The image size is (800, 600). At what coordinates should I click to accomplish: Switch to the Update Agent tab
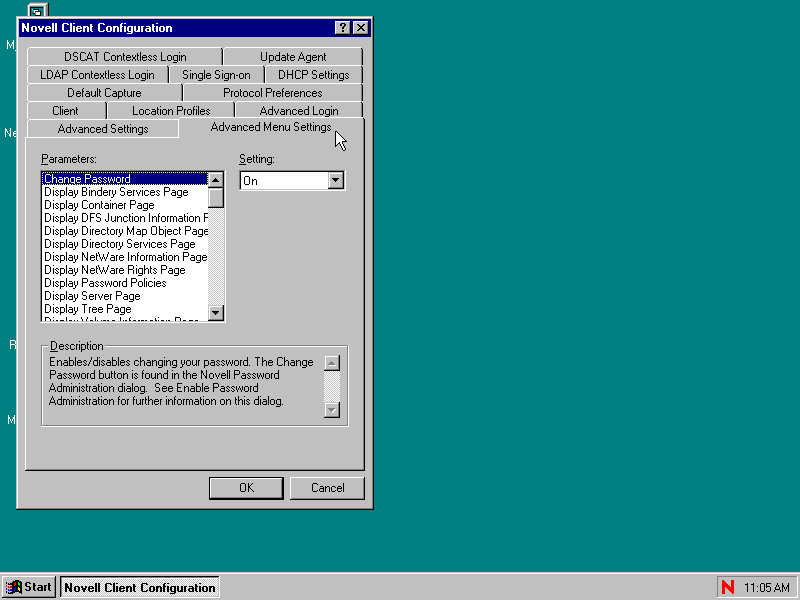293,57
